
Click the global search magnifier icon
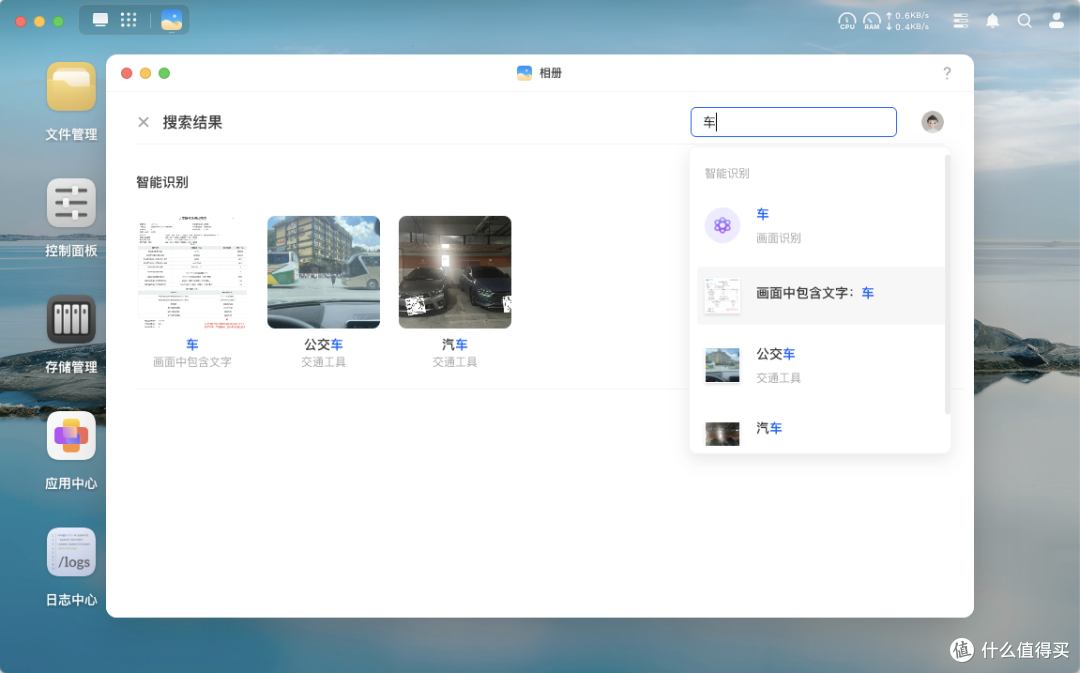(x=1025, y=21)
